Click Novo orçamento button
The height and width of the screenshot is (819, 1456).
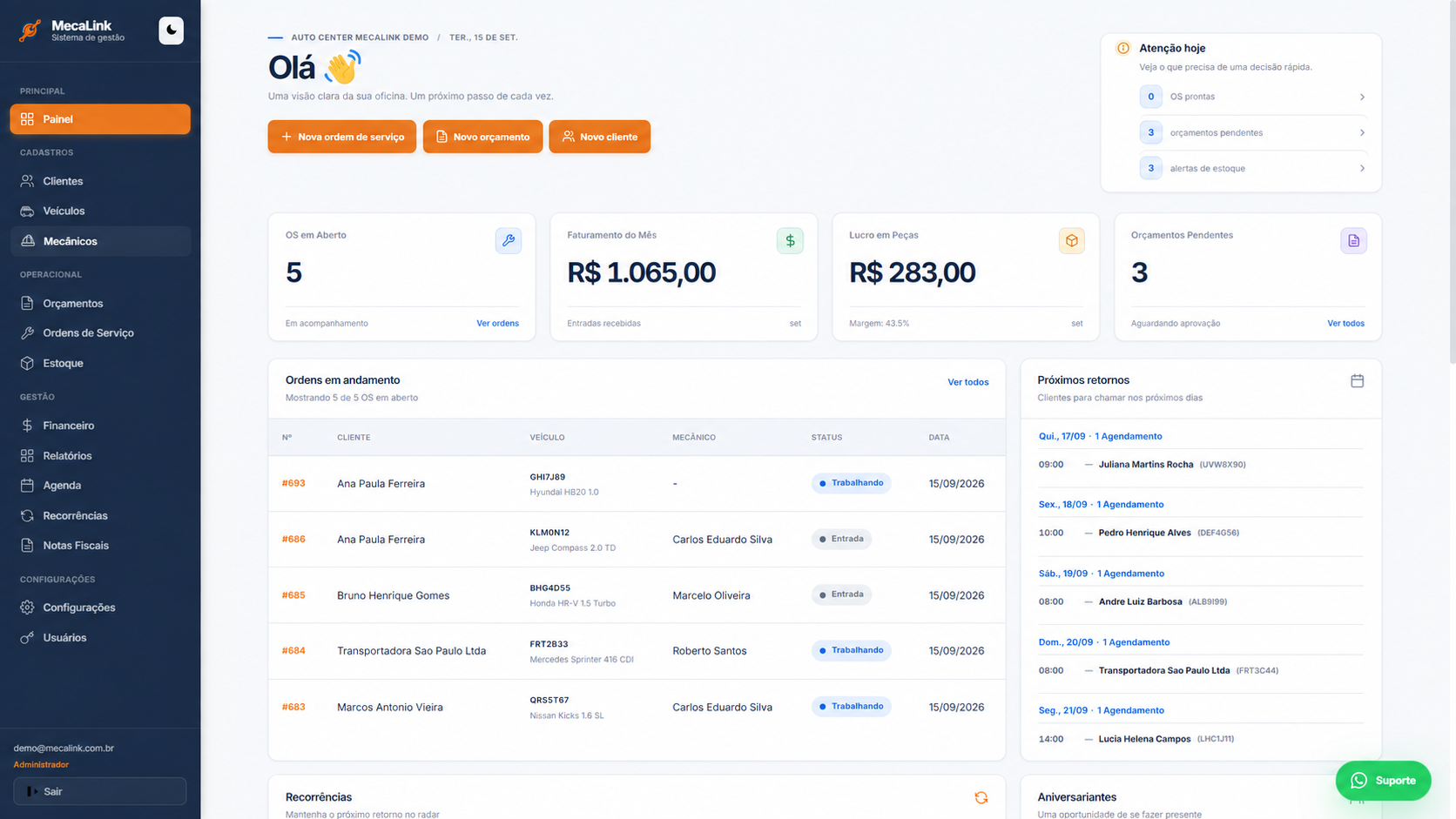tap(482, 137)
